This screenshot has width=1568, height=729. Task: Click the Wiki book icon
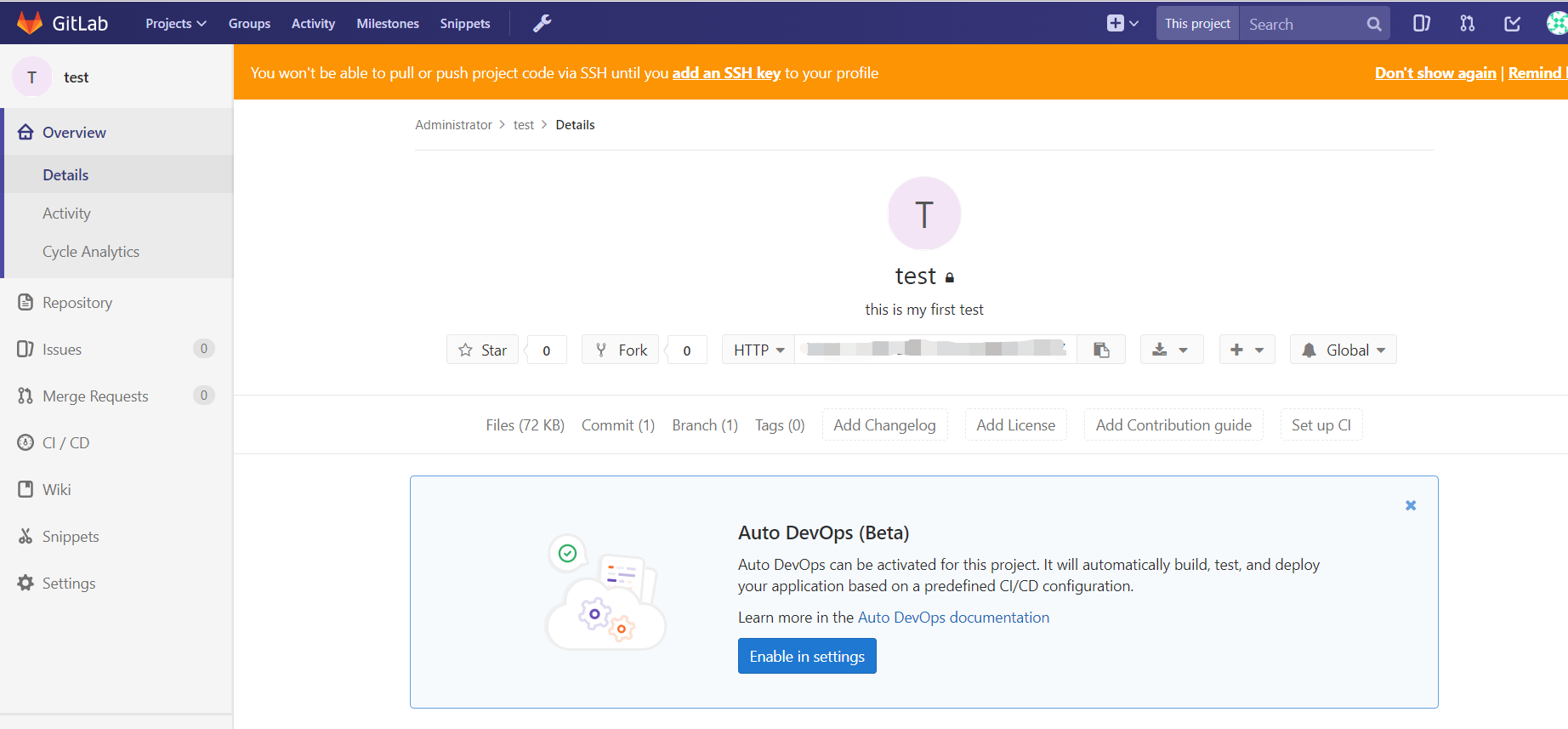tap(26, 489)
